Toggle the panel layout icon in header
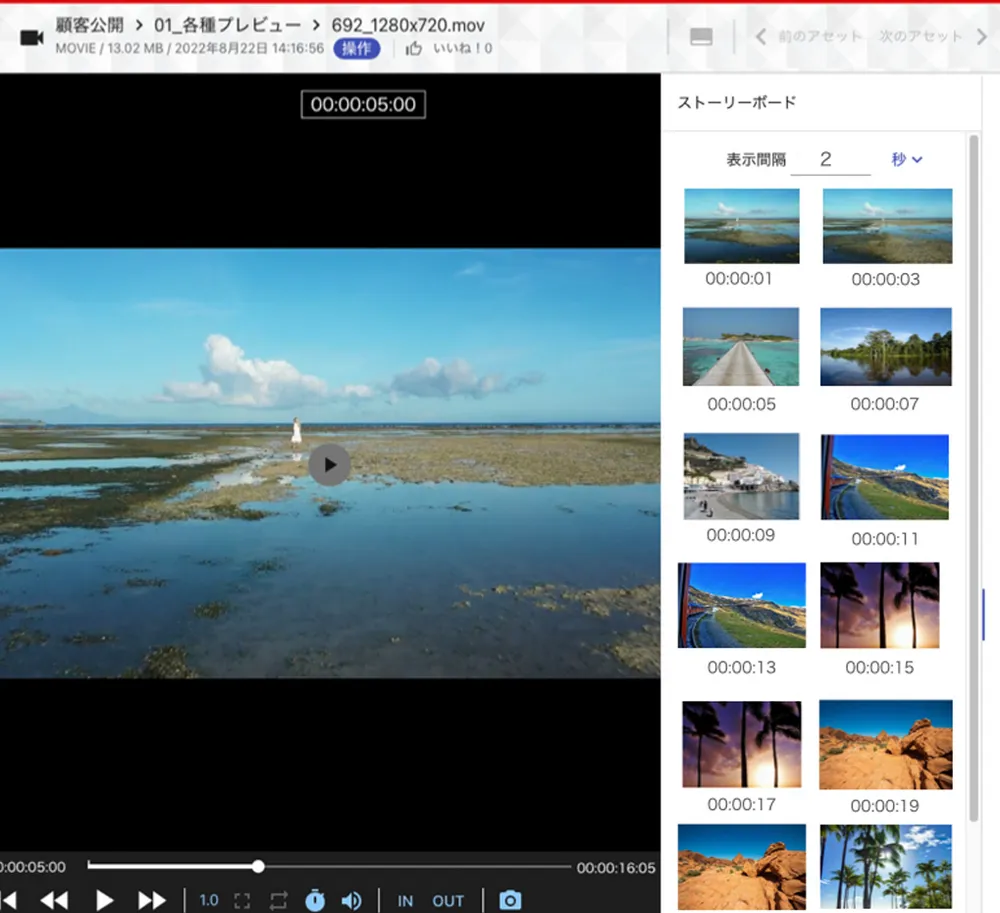1000x913 pixels. (702, 37)
